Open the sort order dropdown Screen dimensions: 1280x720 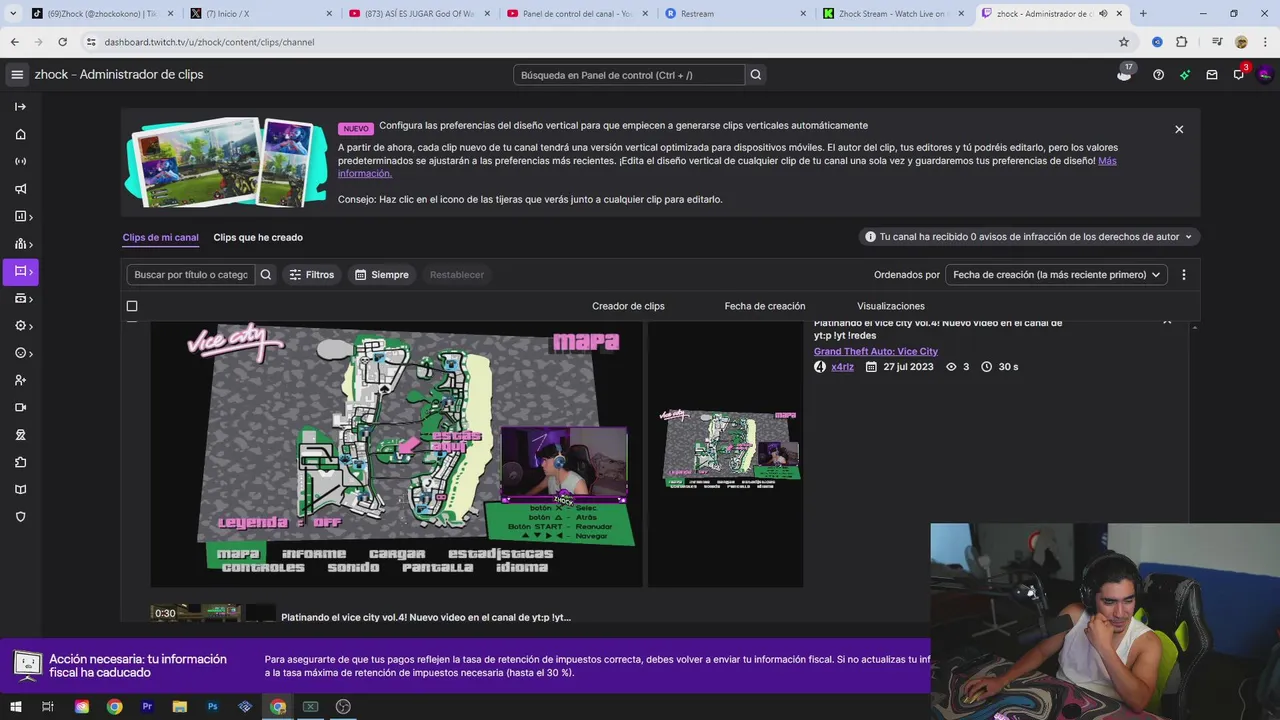pos(1056,275)
